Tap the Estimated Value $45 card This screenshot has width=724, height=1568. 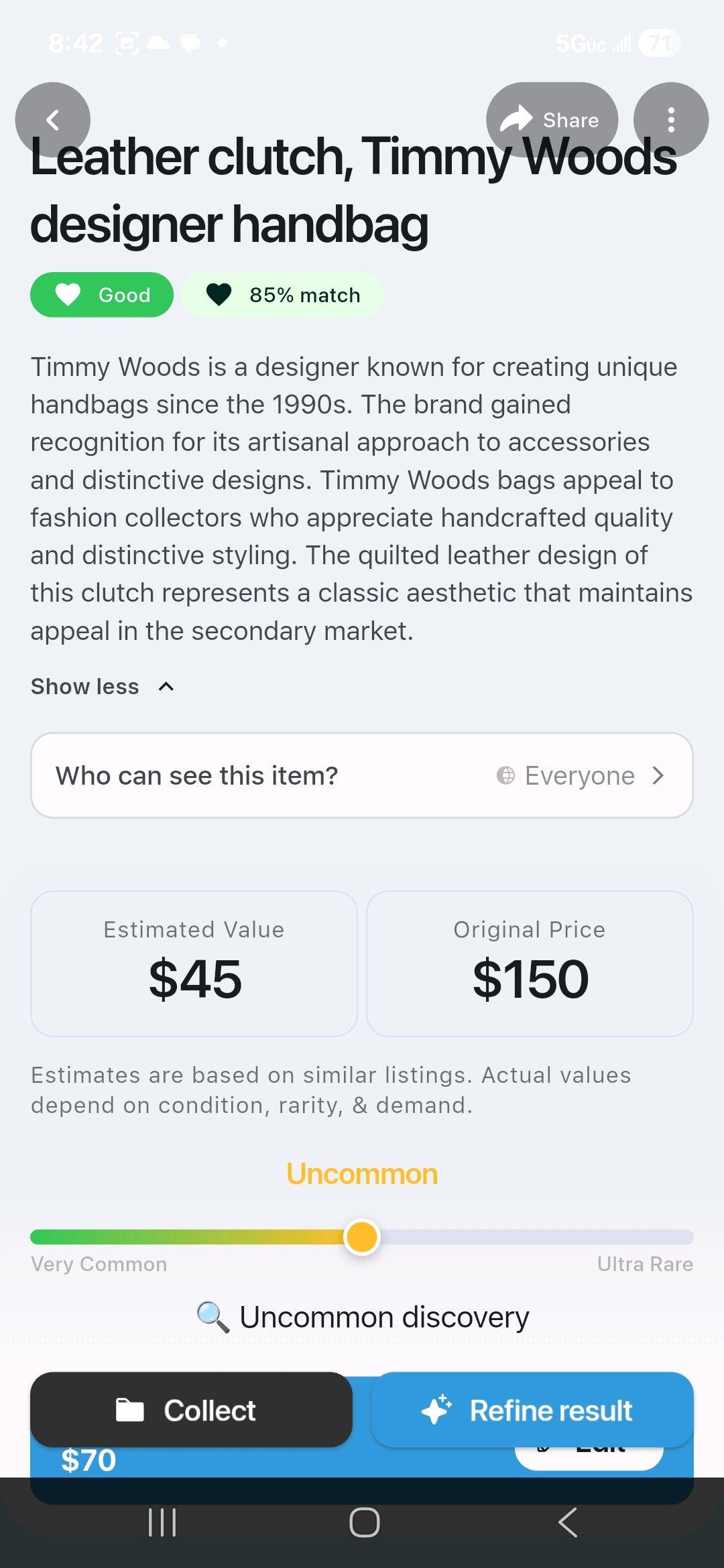click(194, 964)
